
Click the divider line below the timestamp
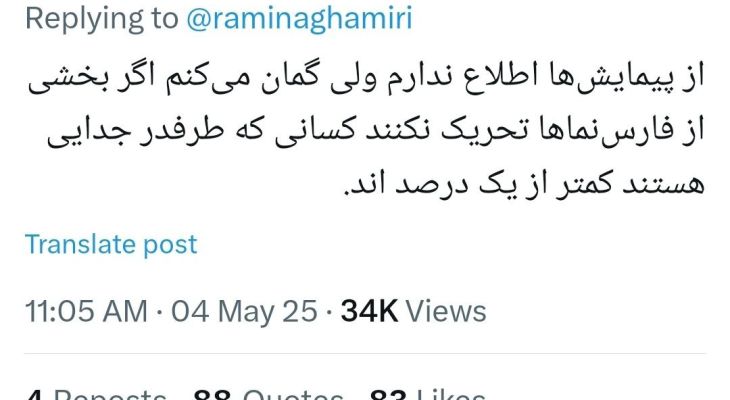click(365, 353)
